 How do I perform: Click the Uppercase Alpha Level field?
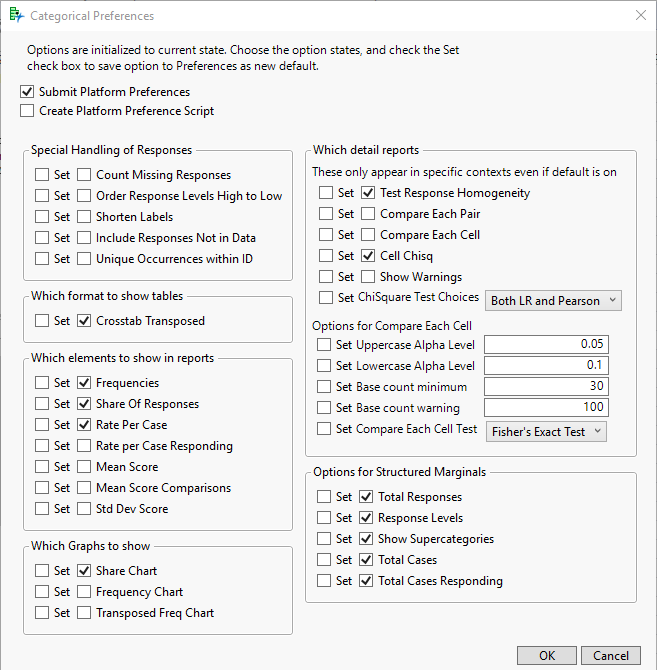tap(546, 344)
